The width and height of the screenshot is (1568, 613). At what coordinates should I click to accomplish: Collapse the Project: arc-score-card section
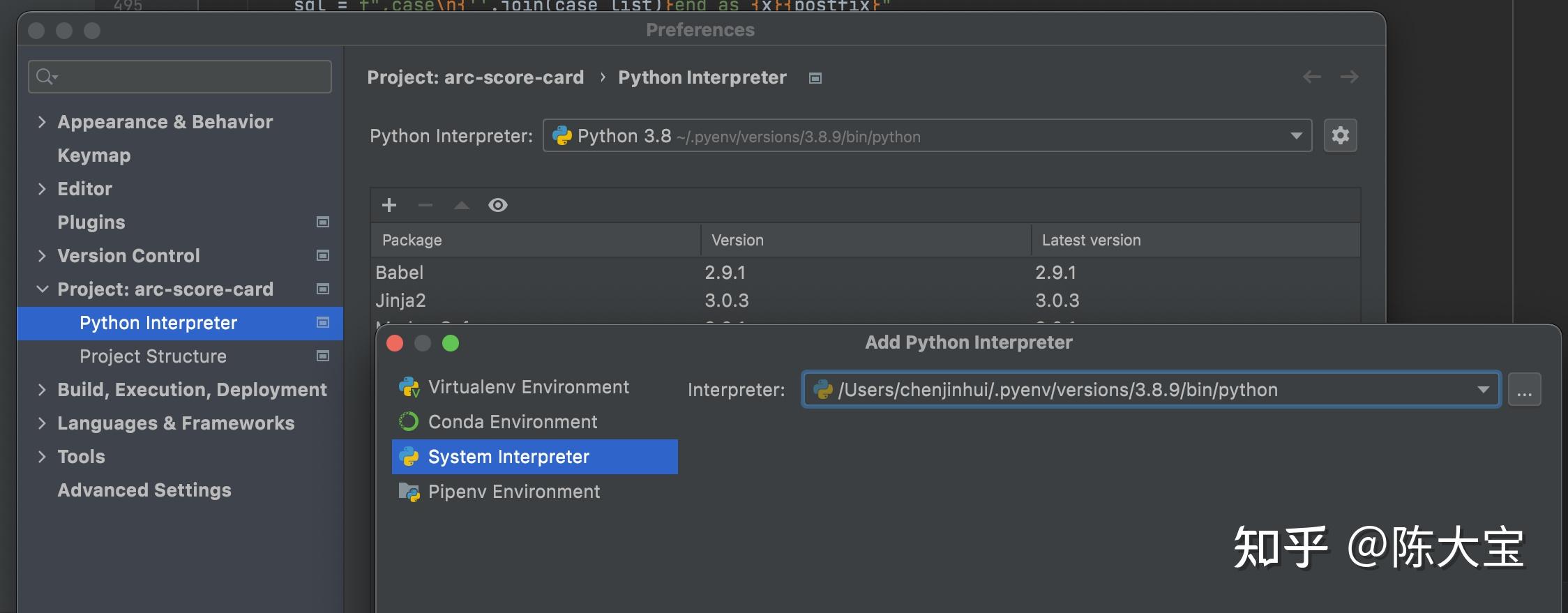(x=42, y=289)
